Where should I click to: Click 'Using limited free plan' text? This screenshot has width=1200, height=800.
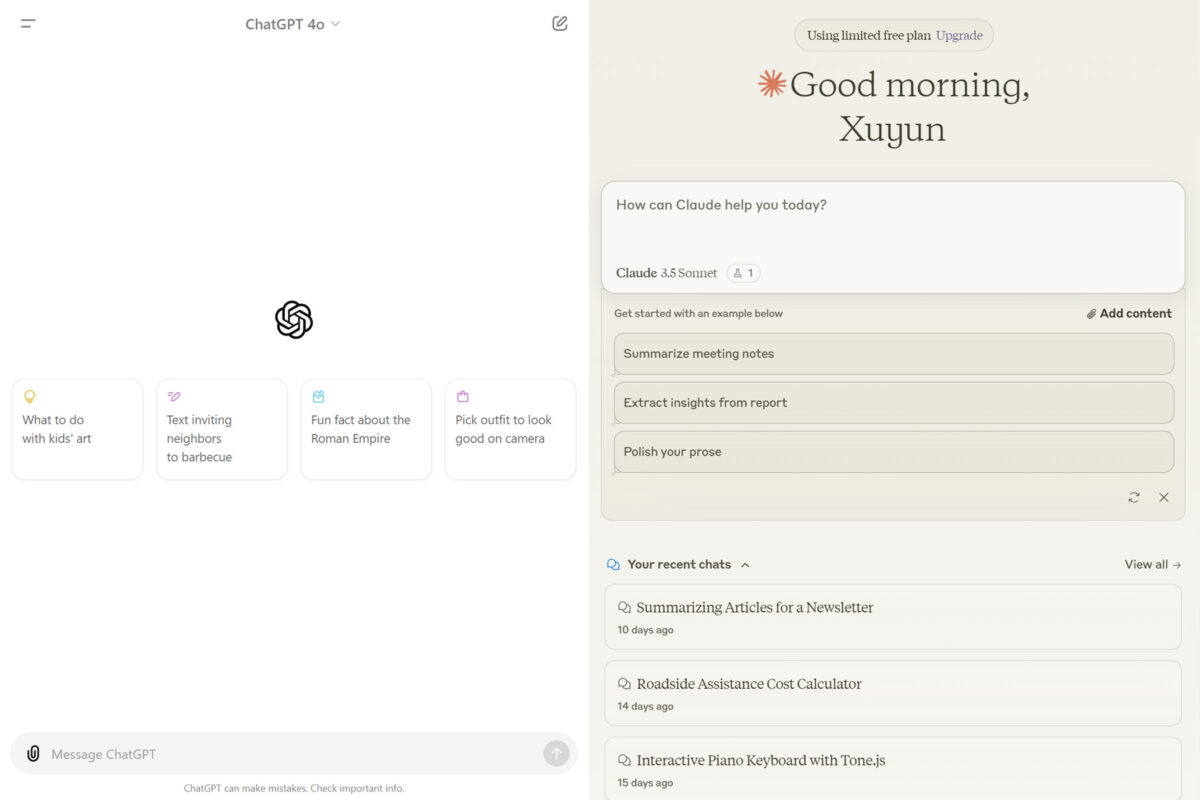pos(868,35)
